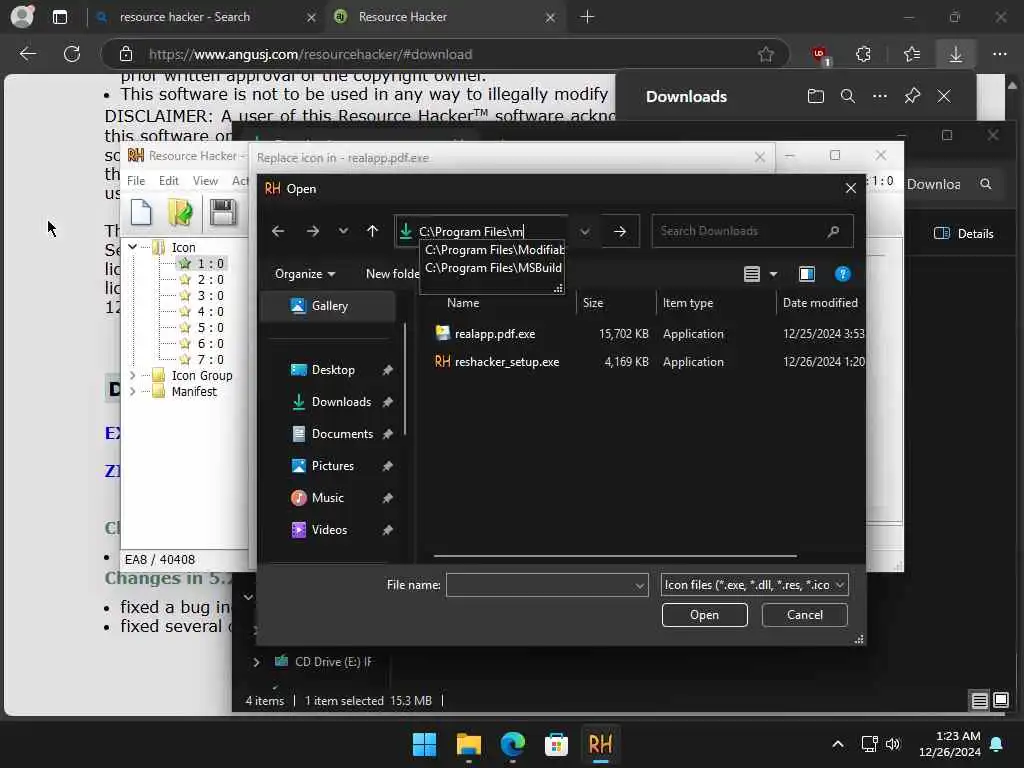Click Details in File Explorer window
This screenshot has height=768, width=1024.
click(964, 234)
